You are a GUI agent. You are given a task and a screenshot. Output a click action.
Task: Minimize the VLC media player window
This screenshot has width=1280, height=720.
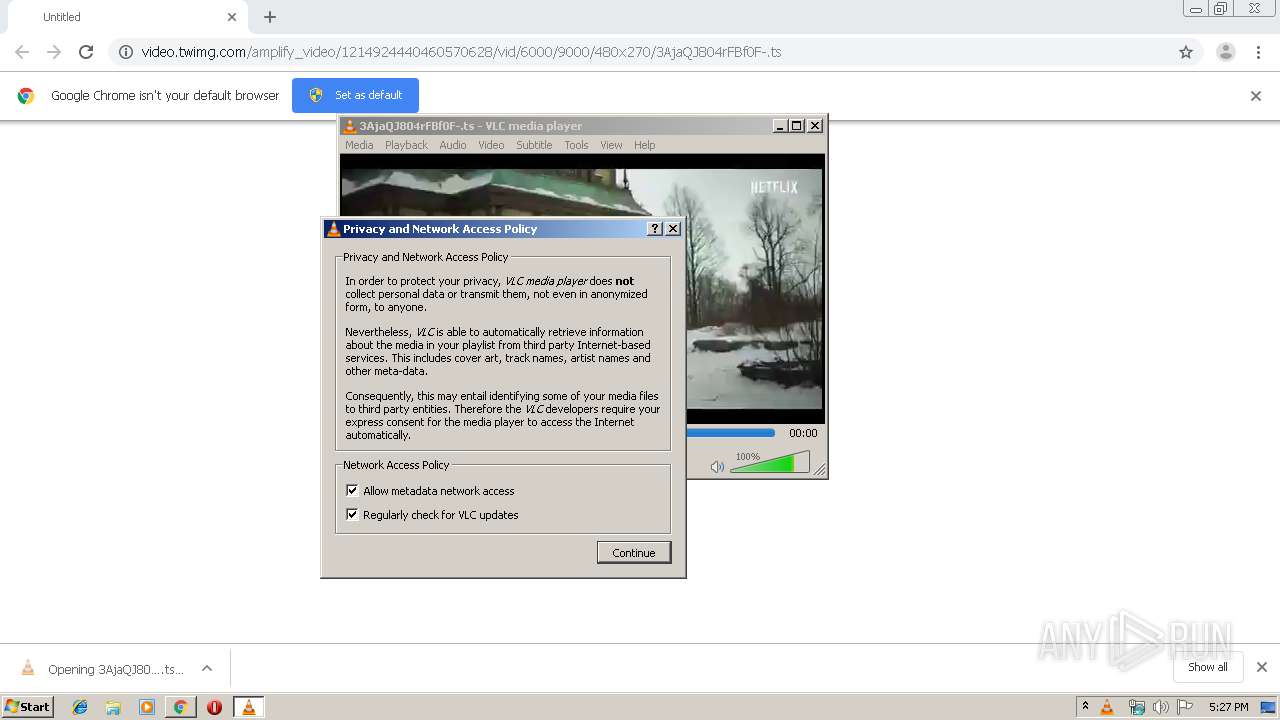point(780,126)
